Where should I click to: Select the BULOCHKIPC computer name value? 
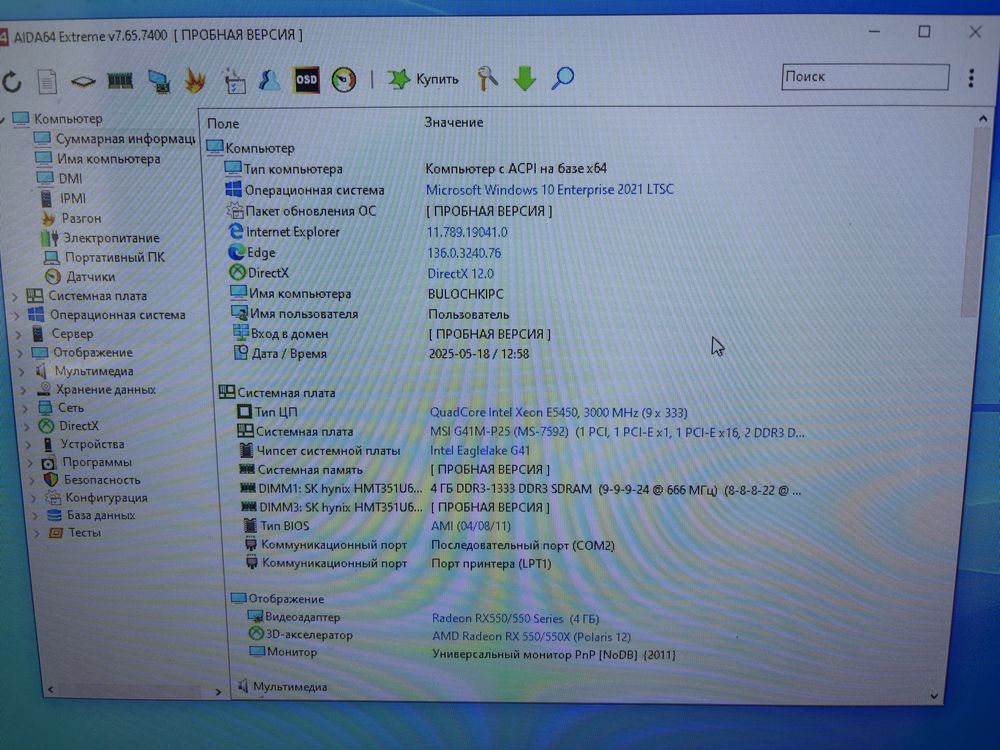(x=466, y=294)
